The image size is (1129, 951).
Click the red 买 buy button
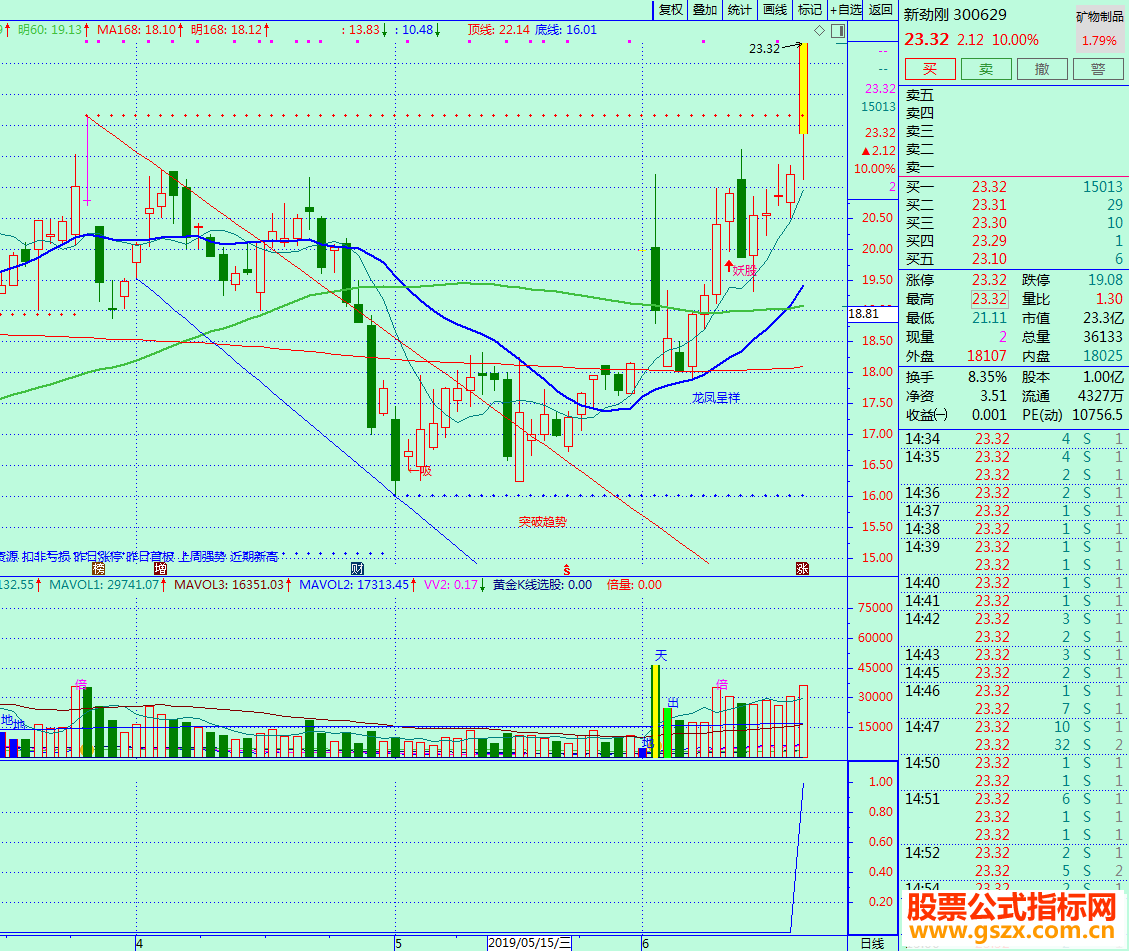pyautogui.click(x=930, y=69)
